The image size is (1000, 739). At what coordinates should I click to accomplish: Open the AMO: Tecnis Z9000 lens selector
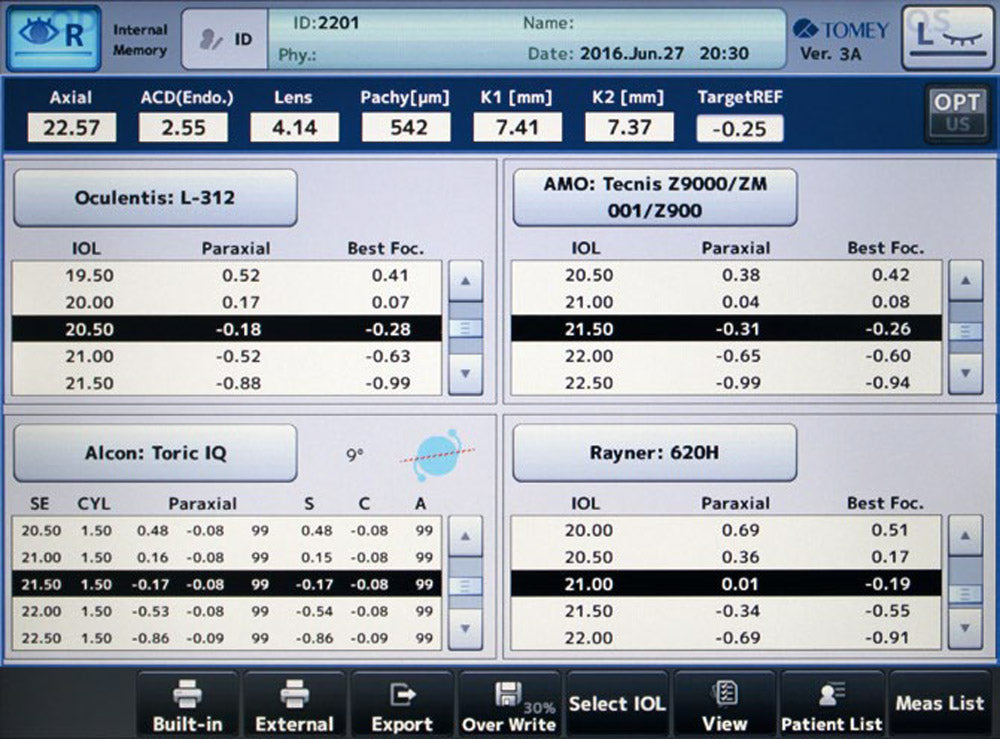click(655, 197)
